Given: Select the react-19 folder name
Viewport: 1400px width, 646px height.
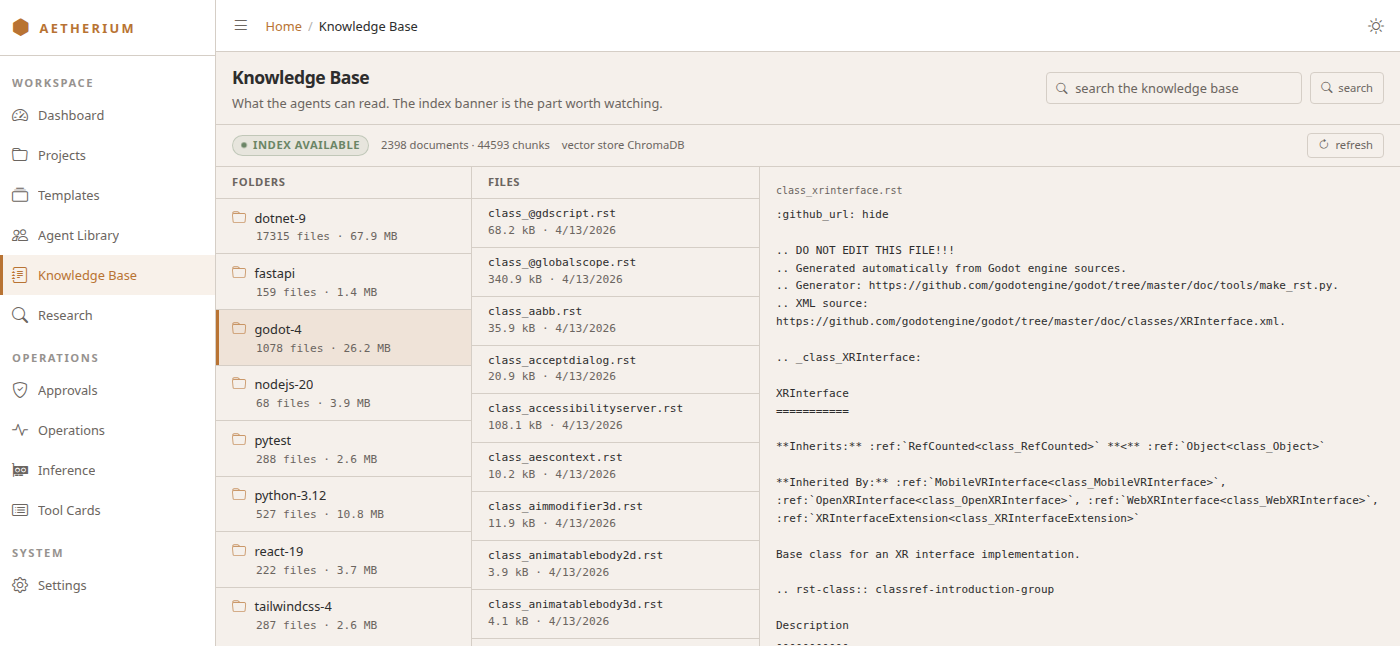Looking at the screenshot, I should point(279,551).
